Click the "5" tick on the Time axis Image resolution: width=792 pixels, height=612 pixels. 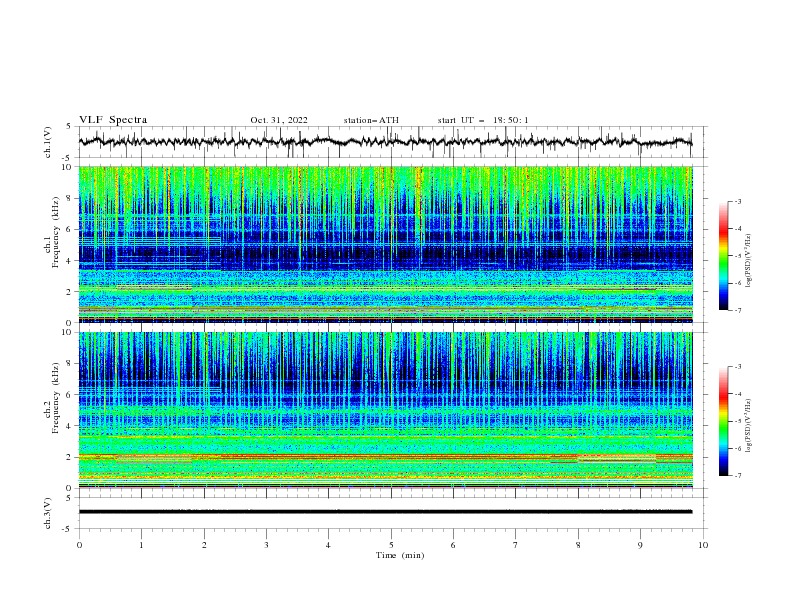(x=391, y=545)
